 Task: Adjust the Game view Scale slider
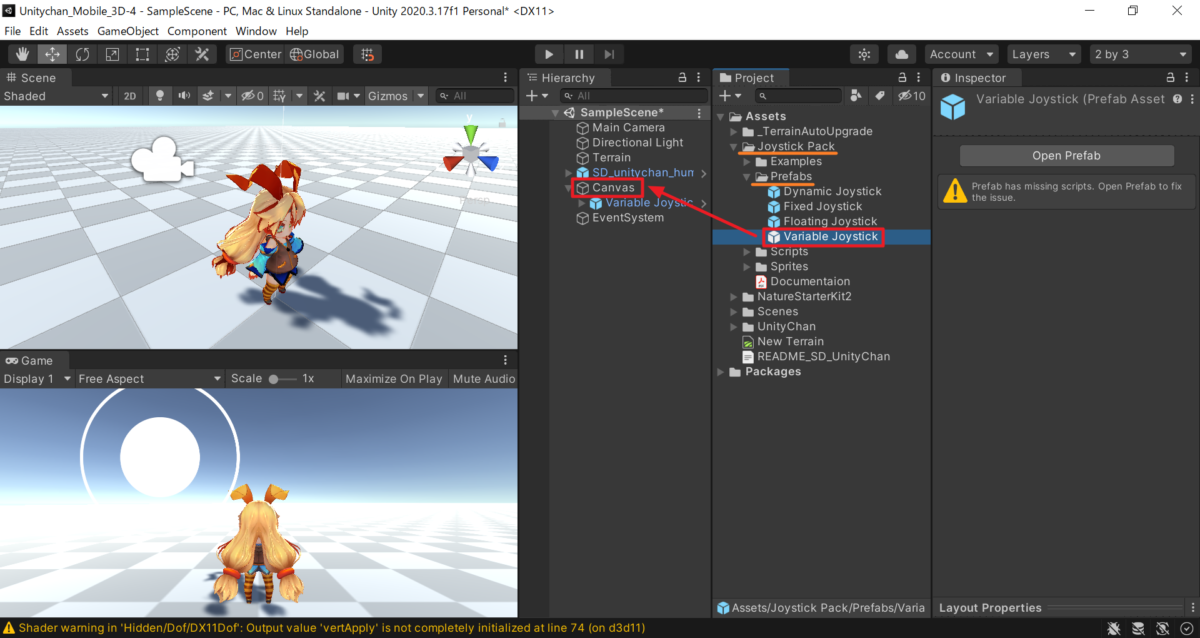282,379
